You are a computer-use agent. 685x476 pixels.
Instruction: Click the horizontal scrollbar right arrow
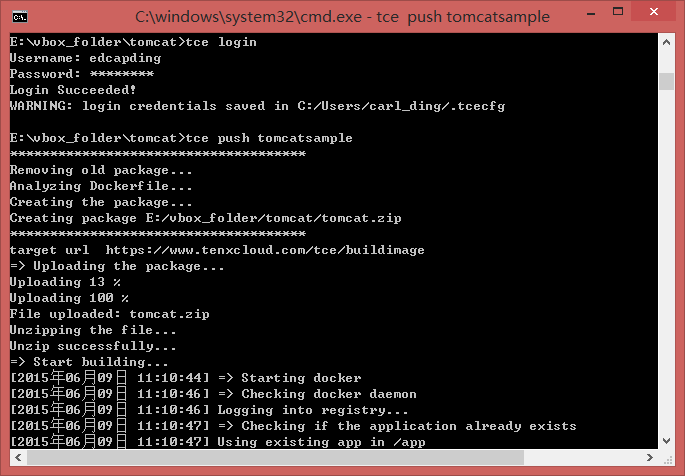tap(650, 457)
